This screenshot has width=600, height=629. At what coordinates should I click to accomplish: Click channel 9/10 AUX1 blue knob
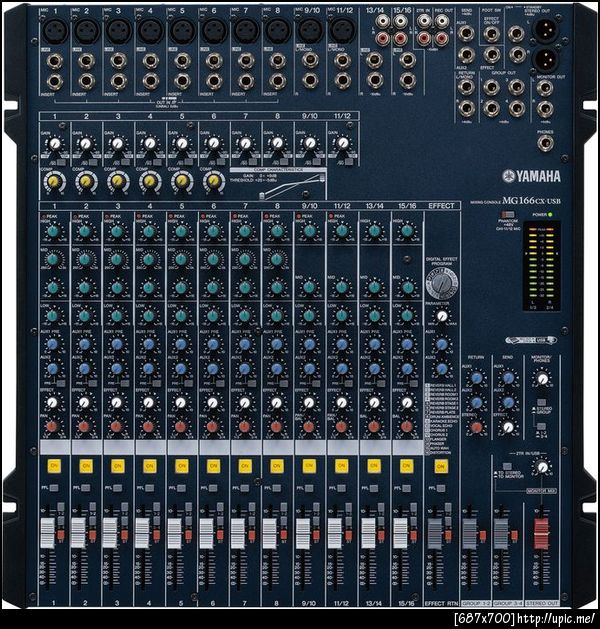click(x=309, y=344)
